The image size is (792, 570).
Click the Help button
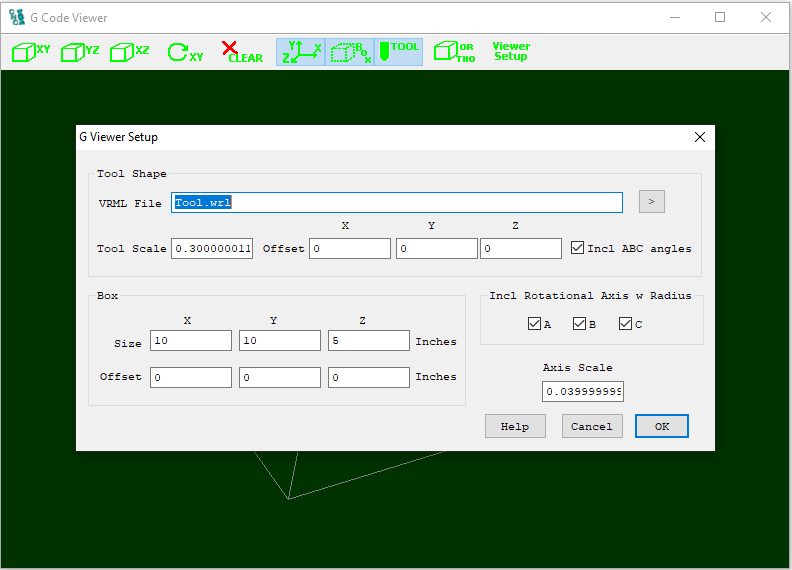515,426
